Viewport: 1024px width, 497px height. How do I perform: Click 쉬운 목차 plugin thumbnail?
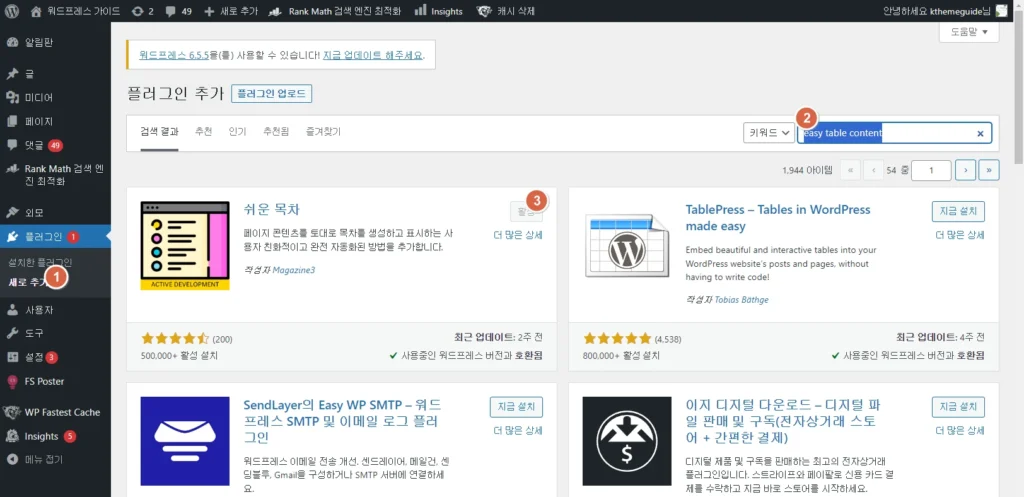(x=185, y=246)
